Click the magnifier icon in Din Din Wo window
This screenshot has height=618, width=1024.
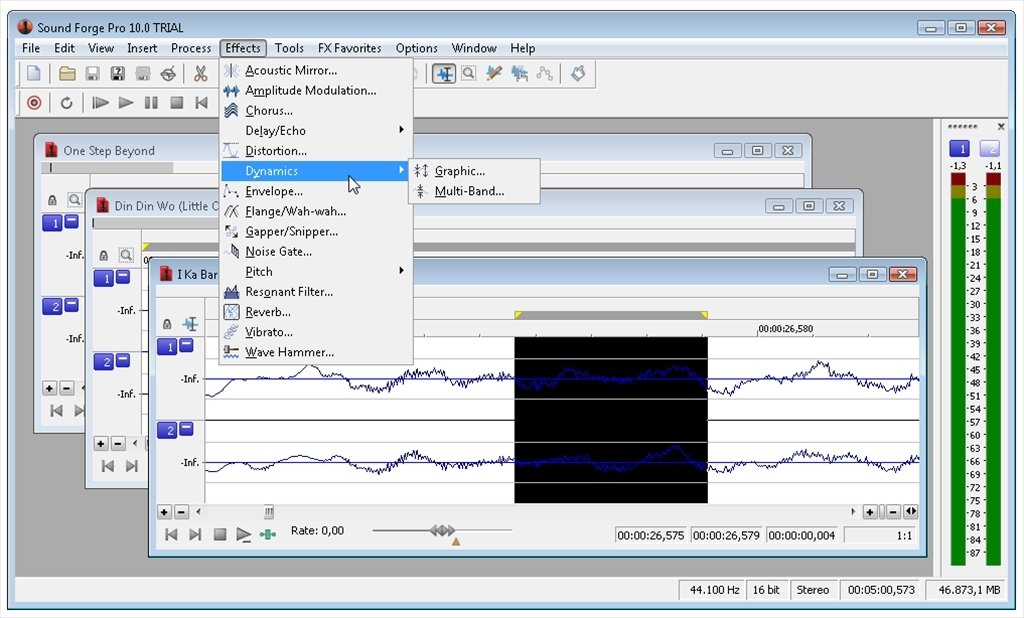coord(126,255)
